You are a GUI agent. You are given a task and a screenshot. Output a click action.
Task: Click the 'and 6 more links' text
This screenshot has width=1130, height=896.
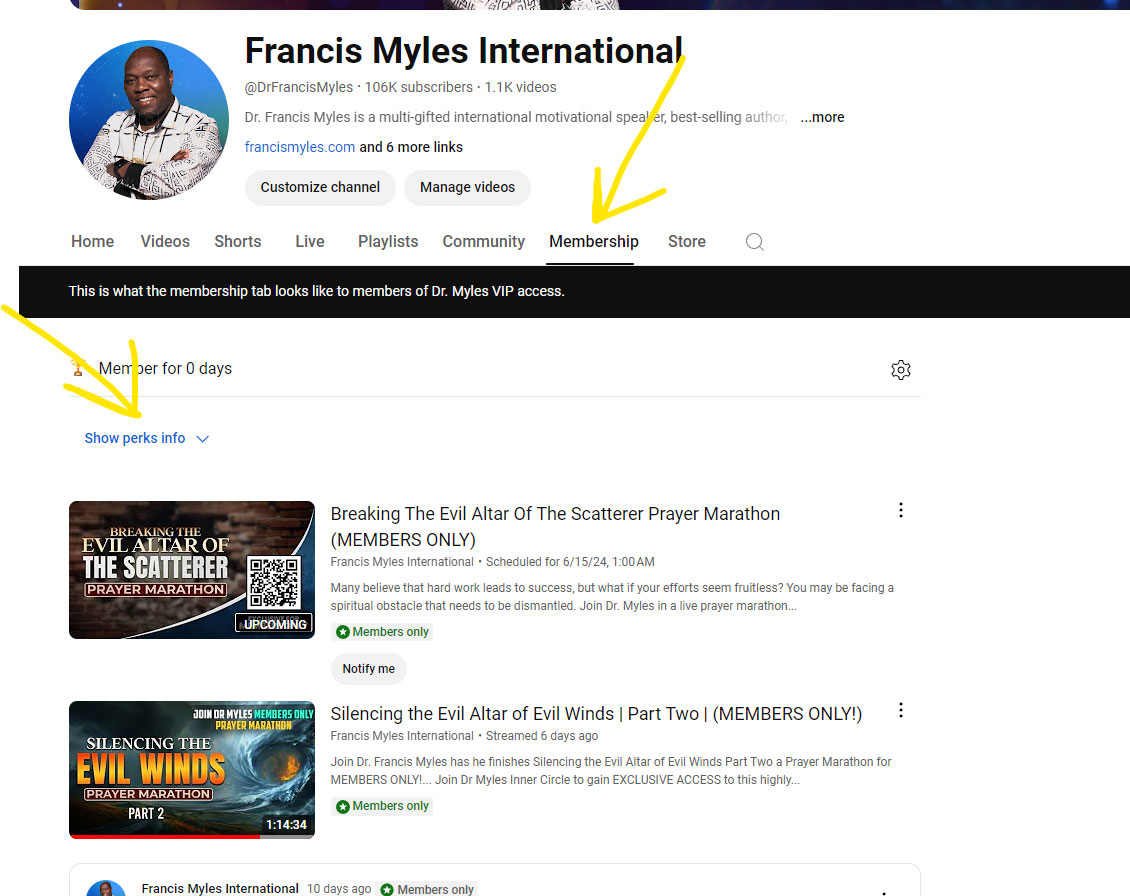[x=411, y=147]
